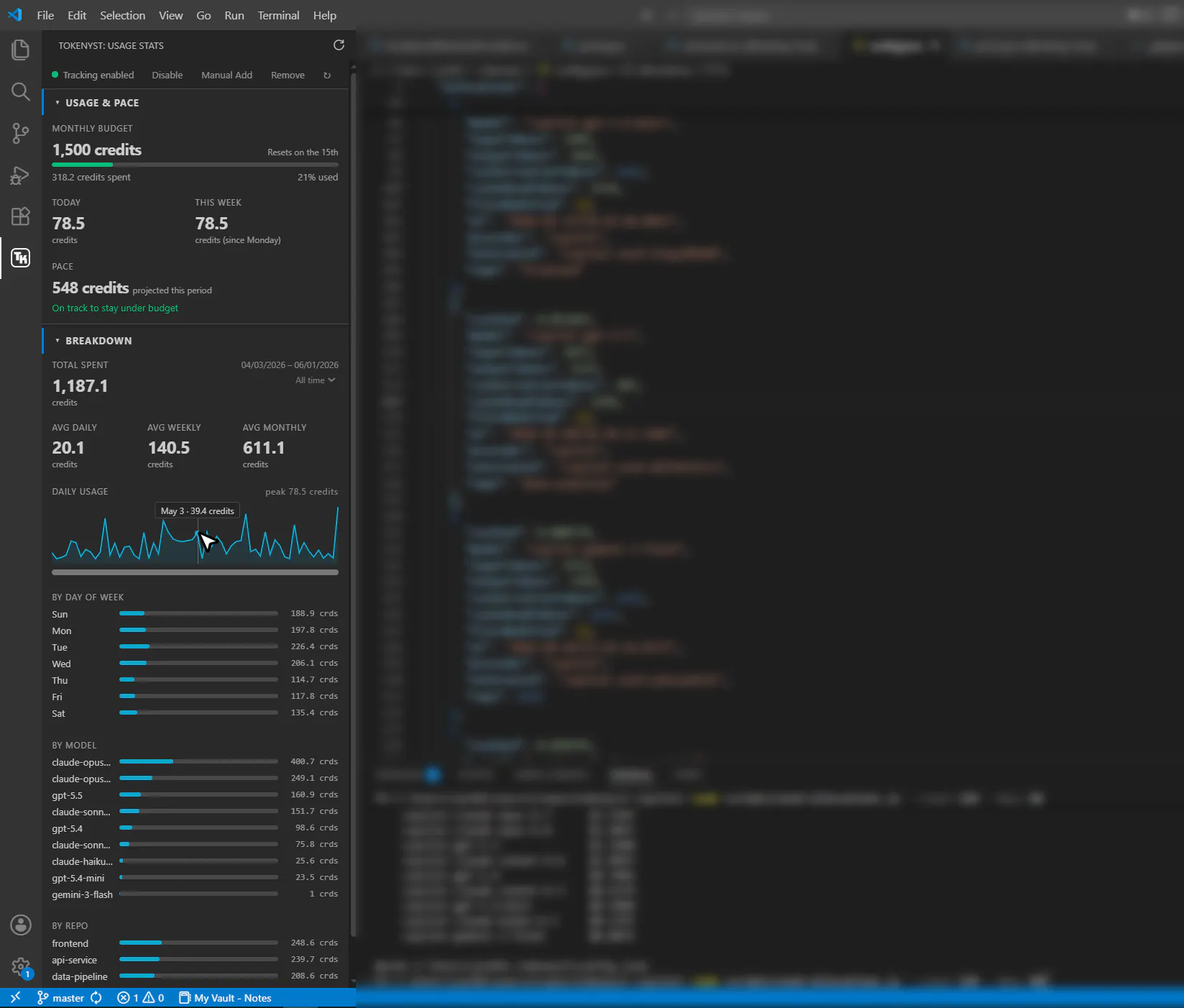Select the 'gpt-5.4-mini' model row
Image resolution: width=1184 pixels, height=1008 pixels.
coord(195,878)
